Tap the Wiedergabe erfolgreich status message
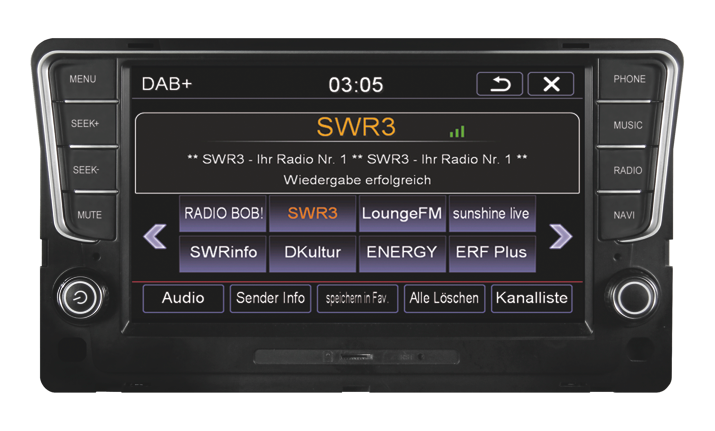 click(x=357, y=180)
